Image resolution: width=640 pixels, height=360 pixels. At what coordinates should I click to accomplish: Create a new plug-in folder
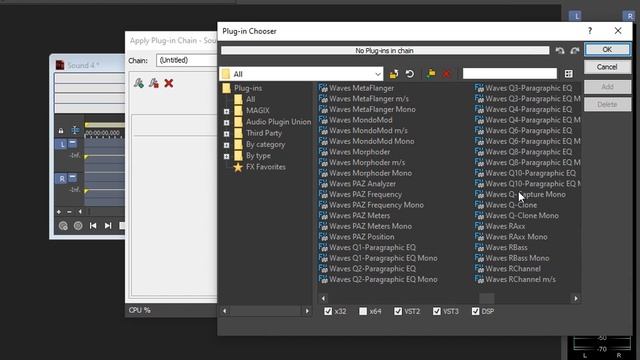(x=431, y=74)
